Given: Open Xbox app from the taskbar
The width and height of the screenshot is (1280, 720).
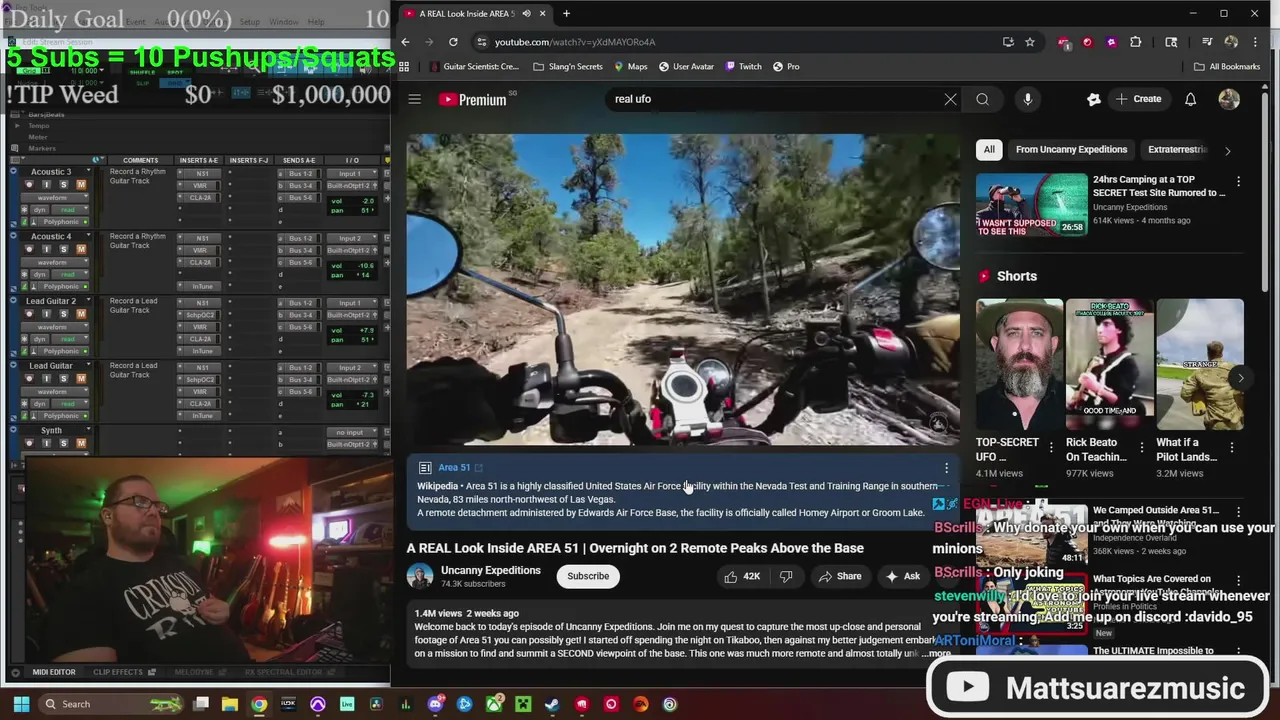Looking at the screenshot, I should tap(494, 704).
